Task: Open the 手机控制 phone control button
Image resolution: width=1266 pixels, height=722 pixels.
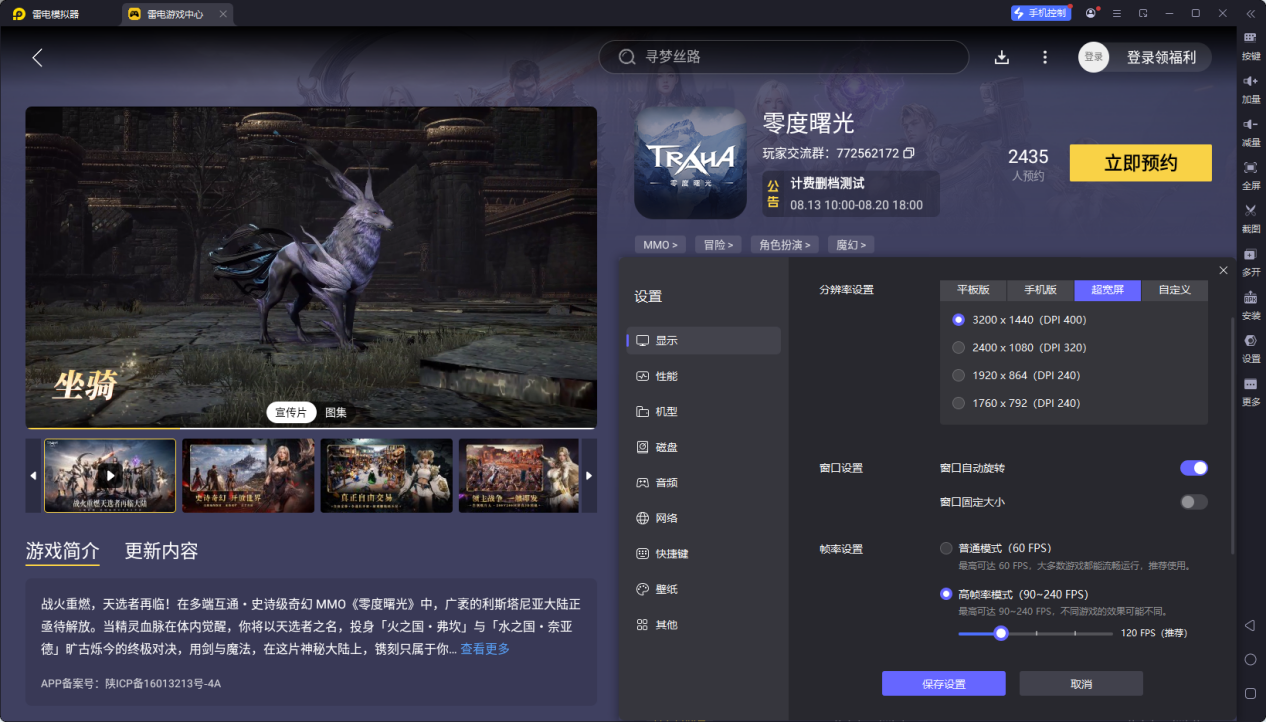Action: tap(1040, 13)
